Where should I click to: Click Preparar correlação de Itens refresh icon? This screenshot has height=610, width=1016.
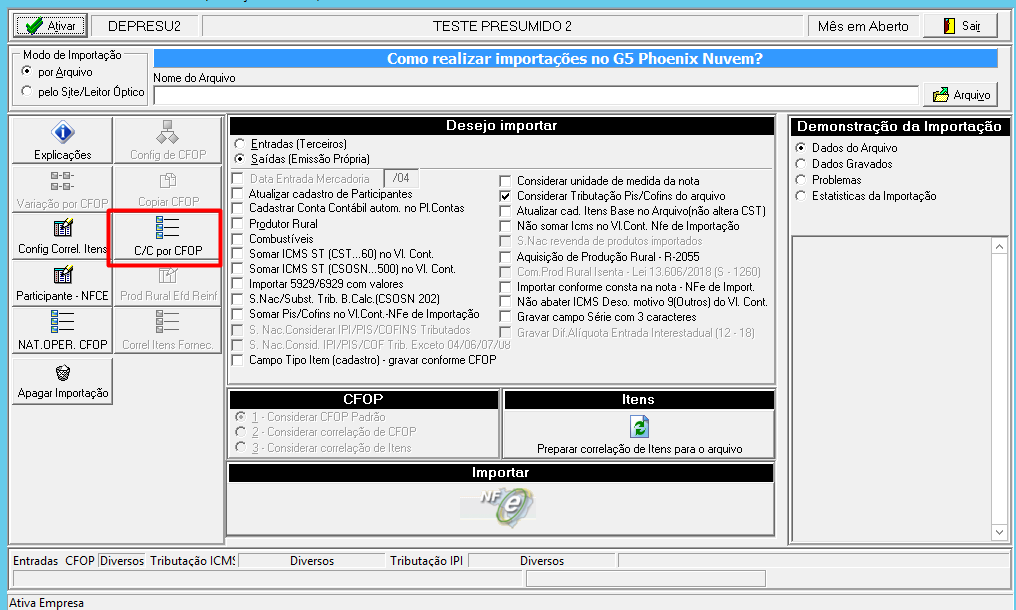pos(639,427)
